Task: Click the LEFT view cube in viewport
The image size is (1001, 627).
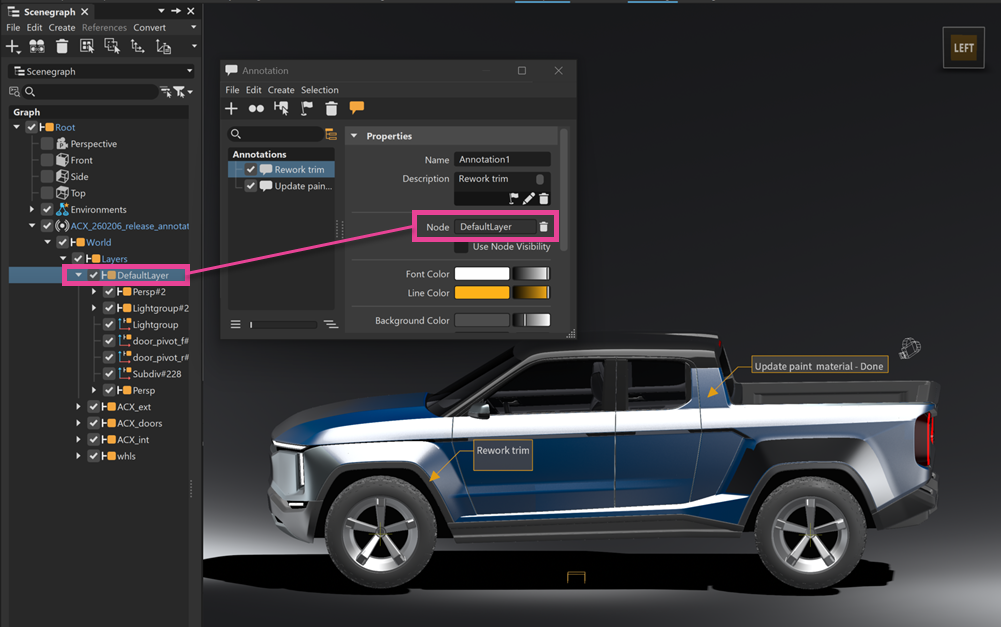Action: tap(963, 47)
